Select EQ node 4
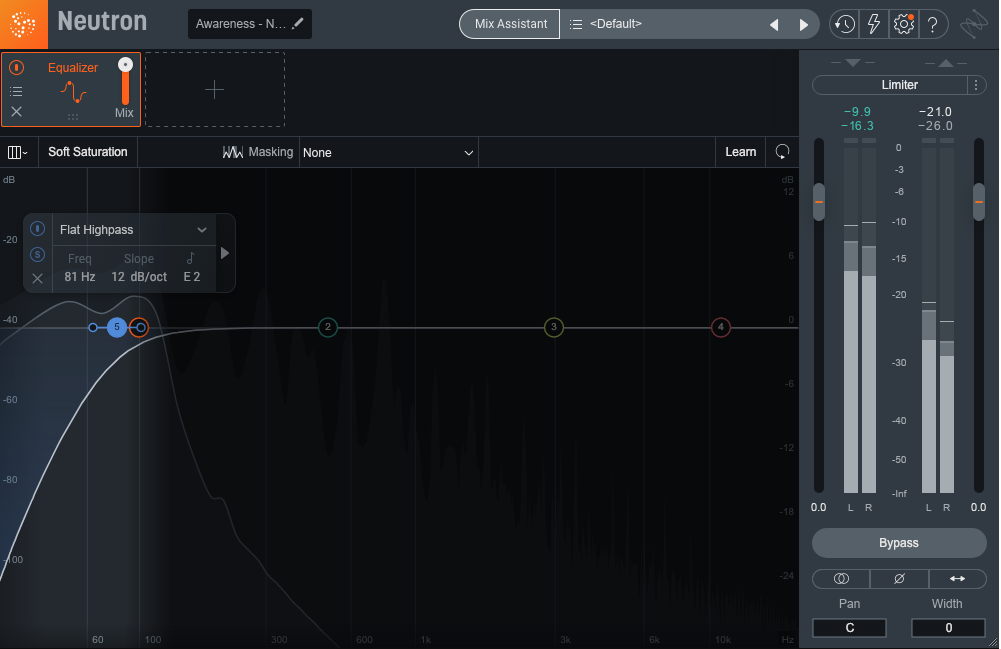The height and width of the screenshot is (649, 1001). 721,327
